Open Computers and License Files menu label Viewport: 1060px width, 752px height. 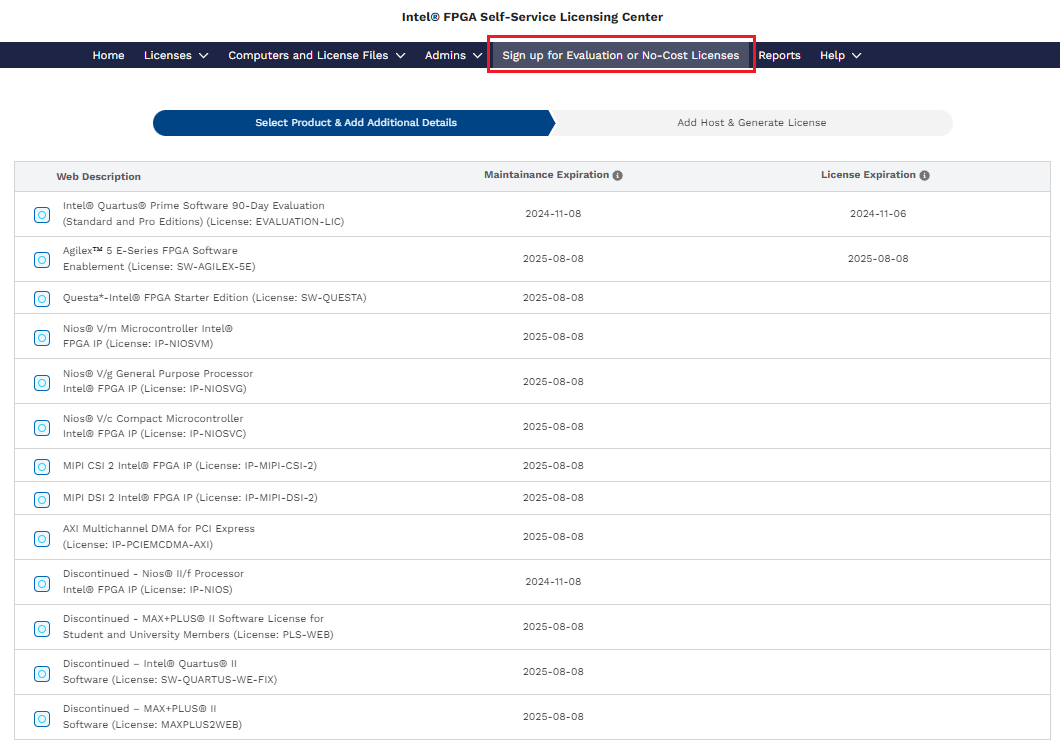click(308, 55)
